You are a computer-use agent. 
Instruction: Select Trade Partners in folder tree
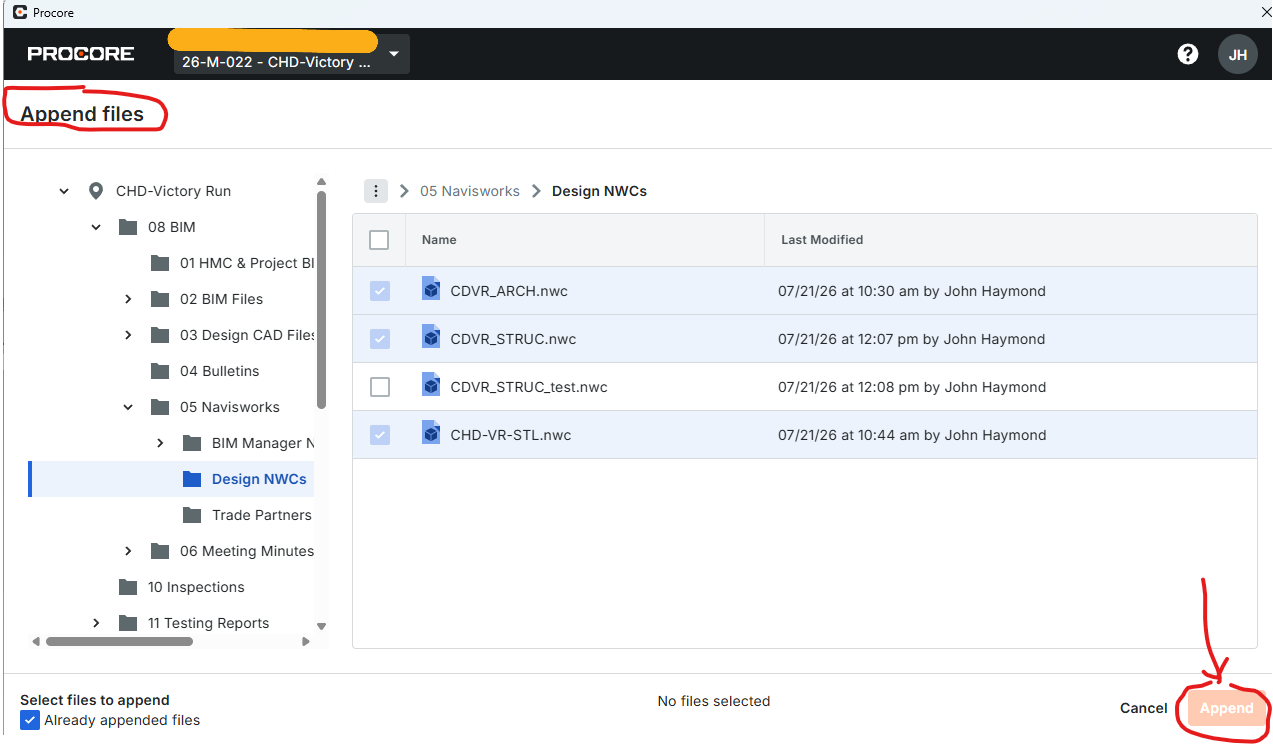262,515
